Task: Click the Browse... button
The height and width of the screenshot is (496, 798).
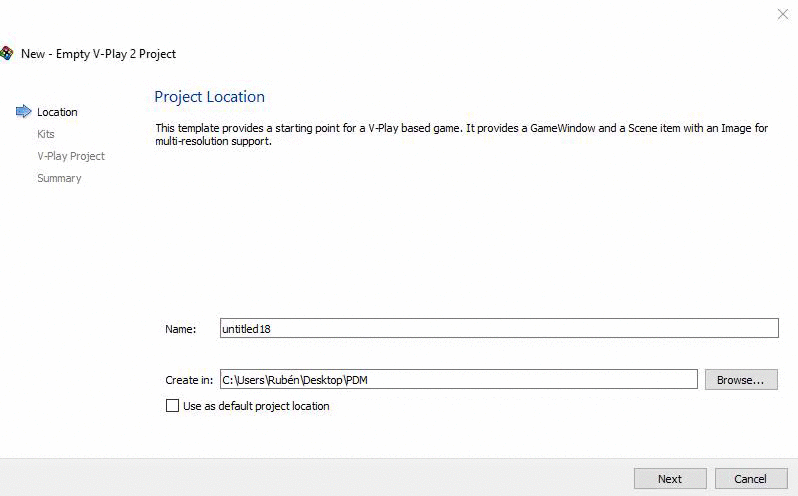Action: pos(741,380)
